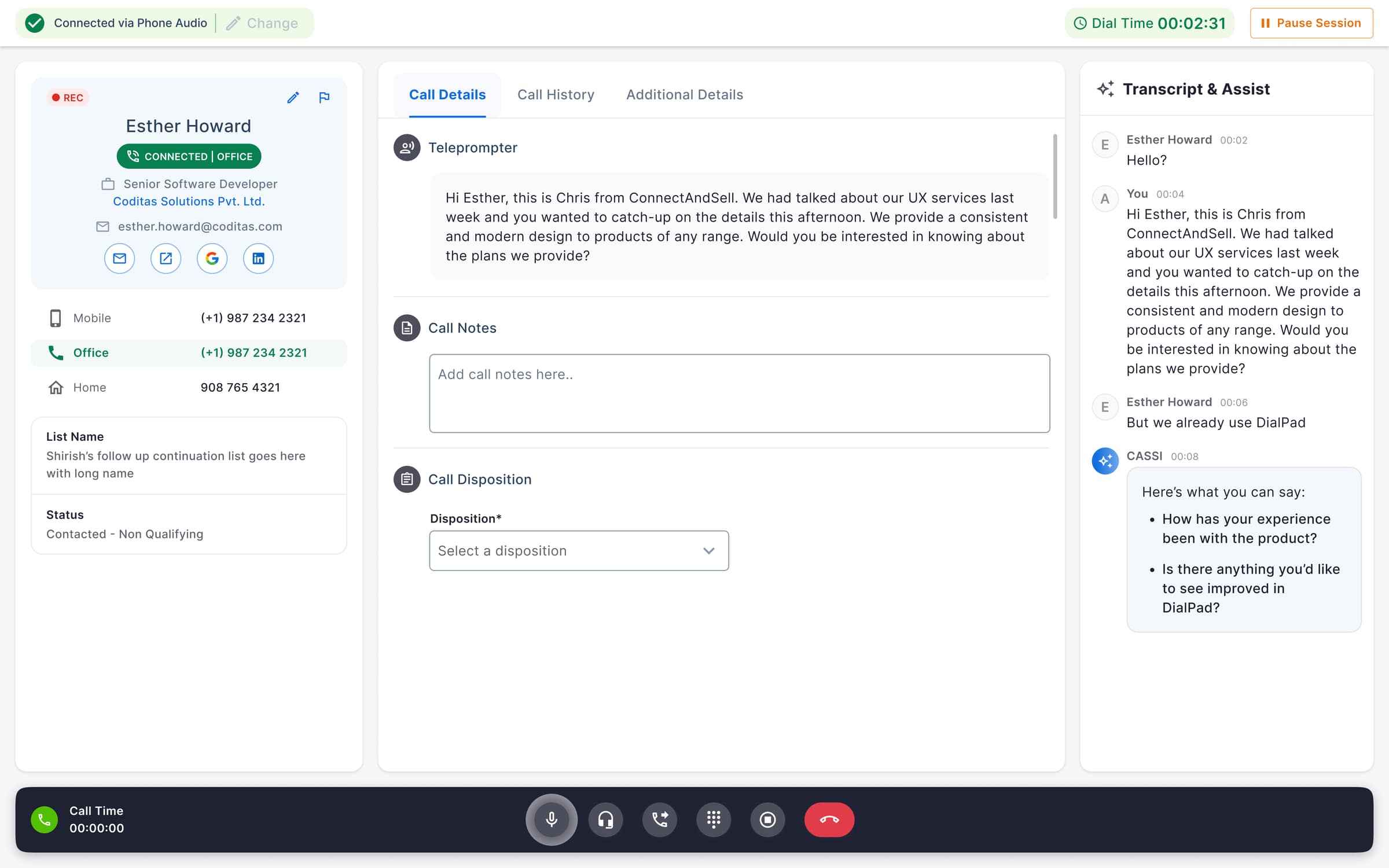
Task: Click the green call status phone icon
Action: 45,819
